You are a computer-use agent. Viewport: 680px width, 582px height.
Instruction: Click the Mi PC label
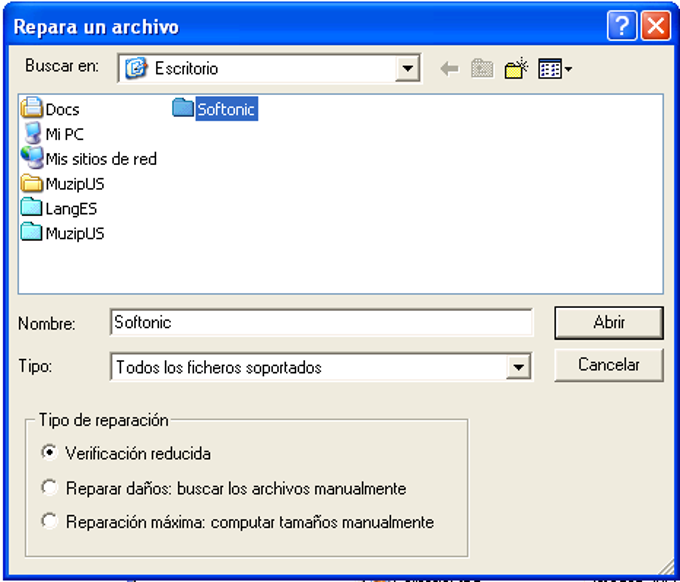click(x=64, y=134)
